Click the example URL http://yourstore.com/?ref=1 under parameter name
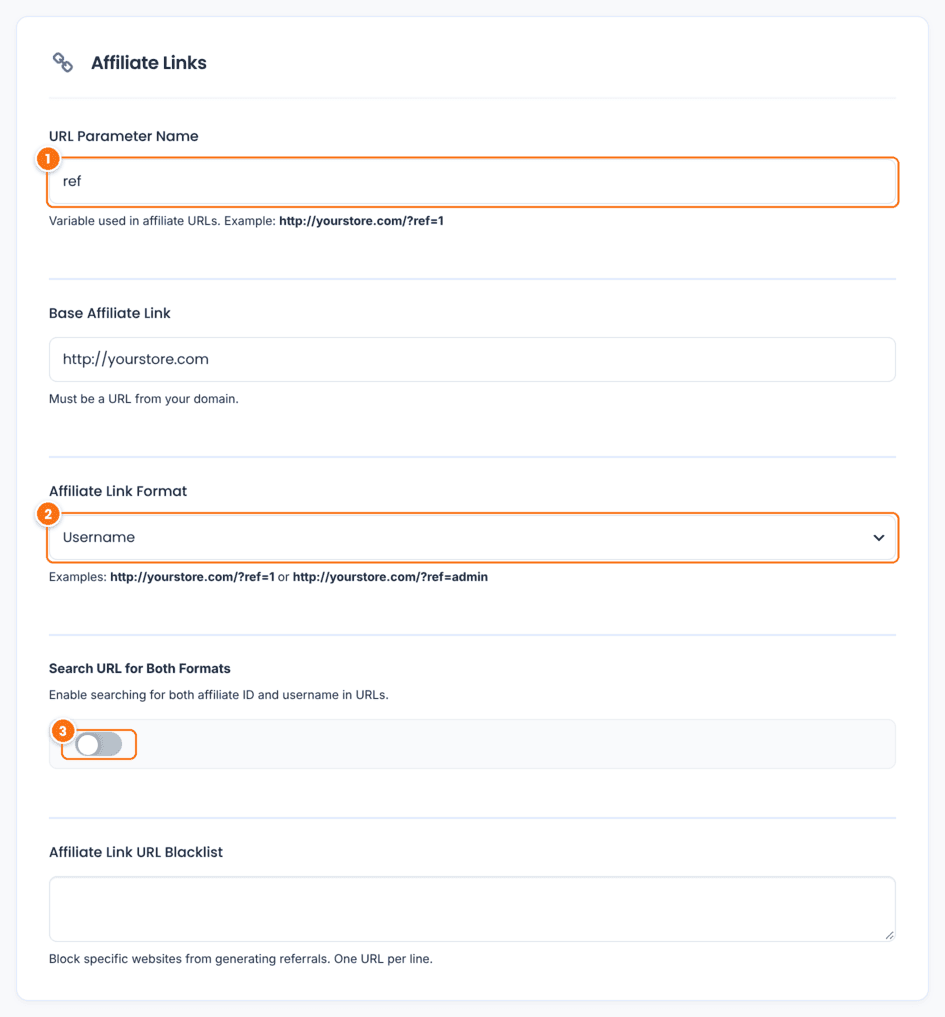This screenshot has height=1017, width=945. (361, 221)
